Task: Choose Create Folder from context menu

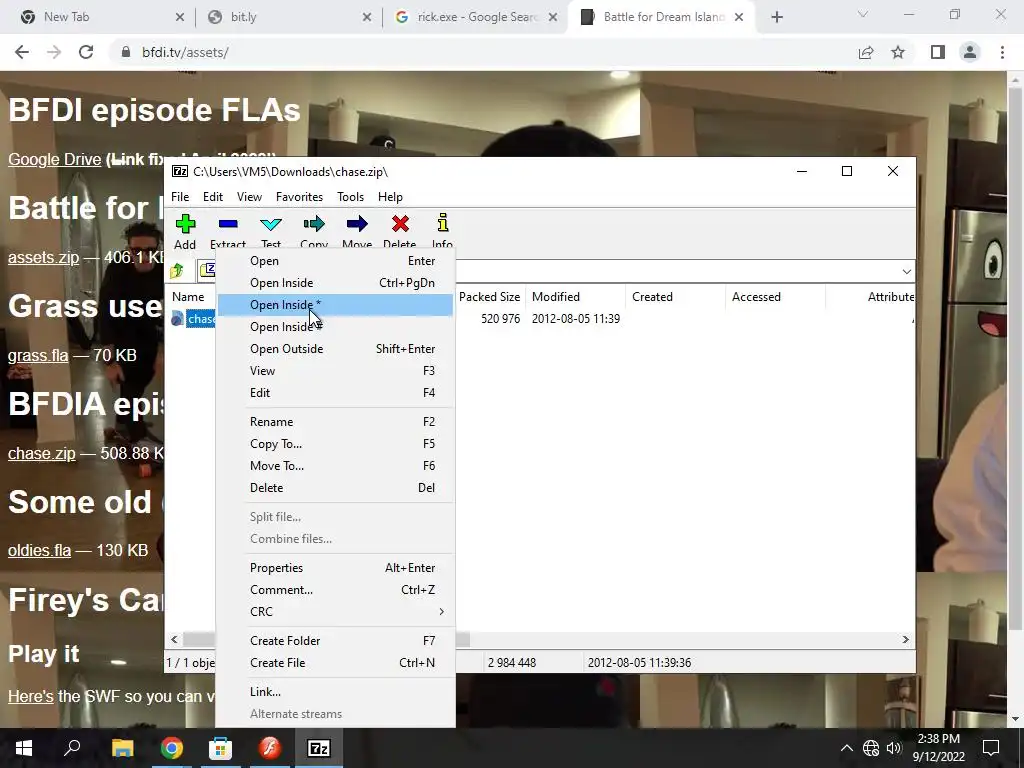Action: [335, 641]
